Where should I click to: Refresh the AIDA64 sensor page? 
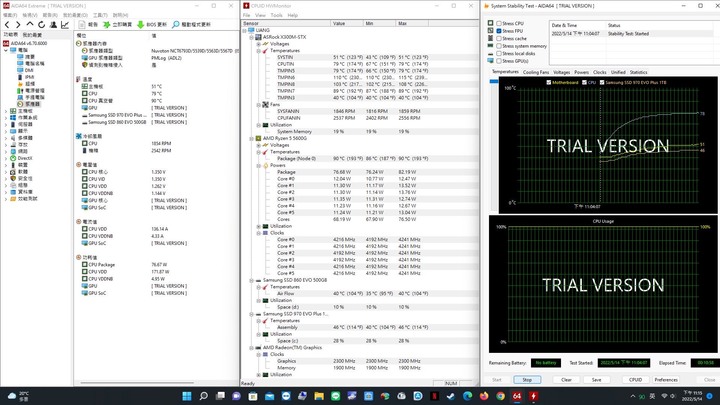click(x=41, y=25)
